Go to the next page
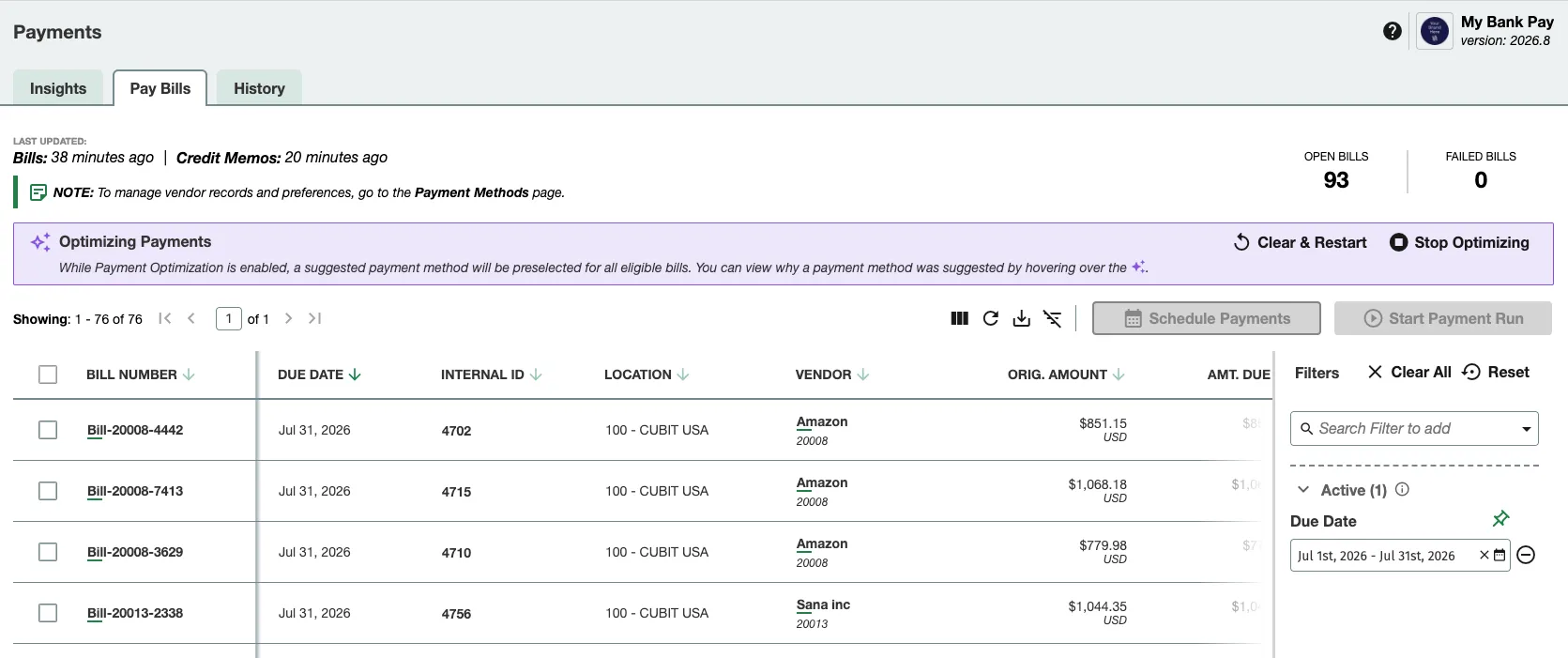Image resolution: width=1568 pixels, height=658 pixels. coord(288,318)
